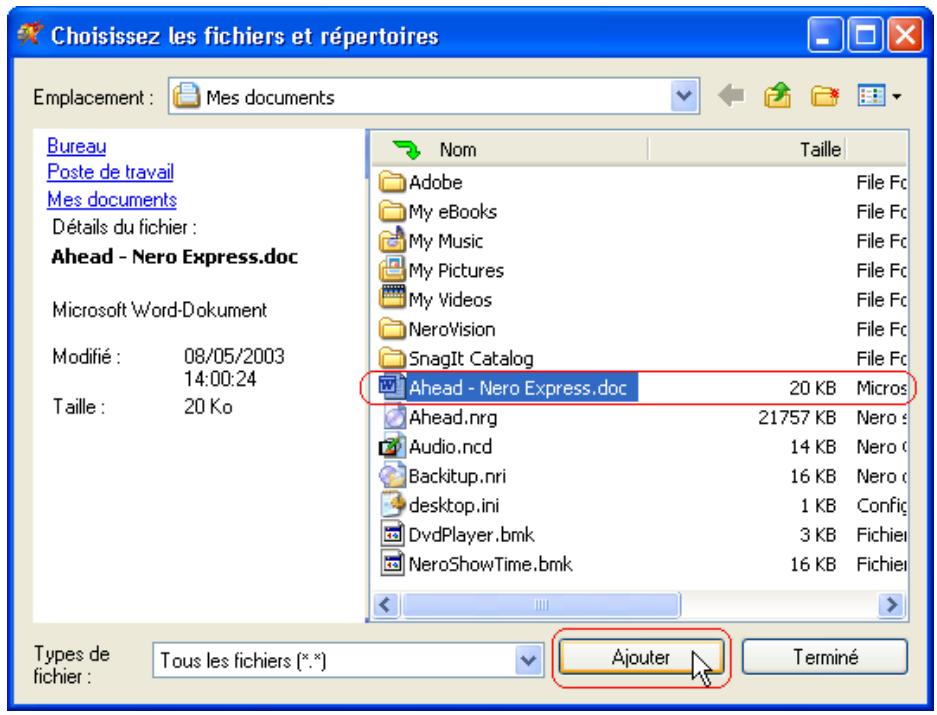The width and height of the screenshot is (937, 715).
Task: Select the file name Backitup.nri
Action: pyautogui.click(x=457, y=476)
